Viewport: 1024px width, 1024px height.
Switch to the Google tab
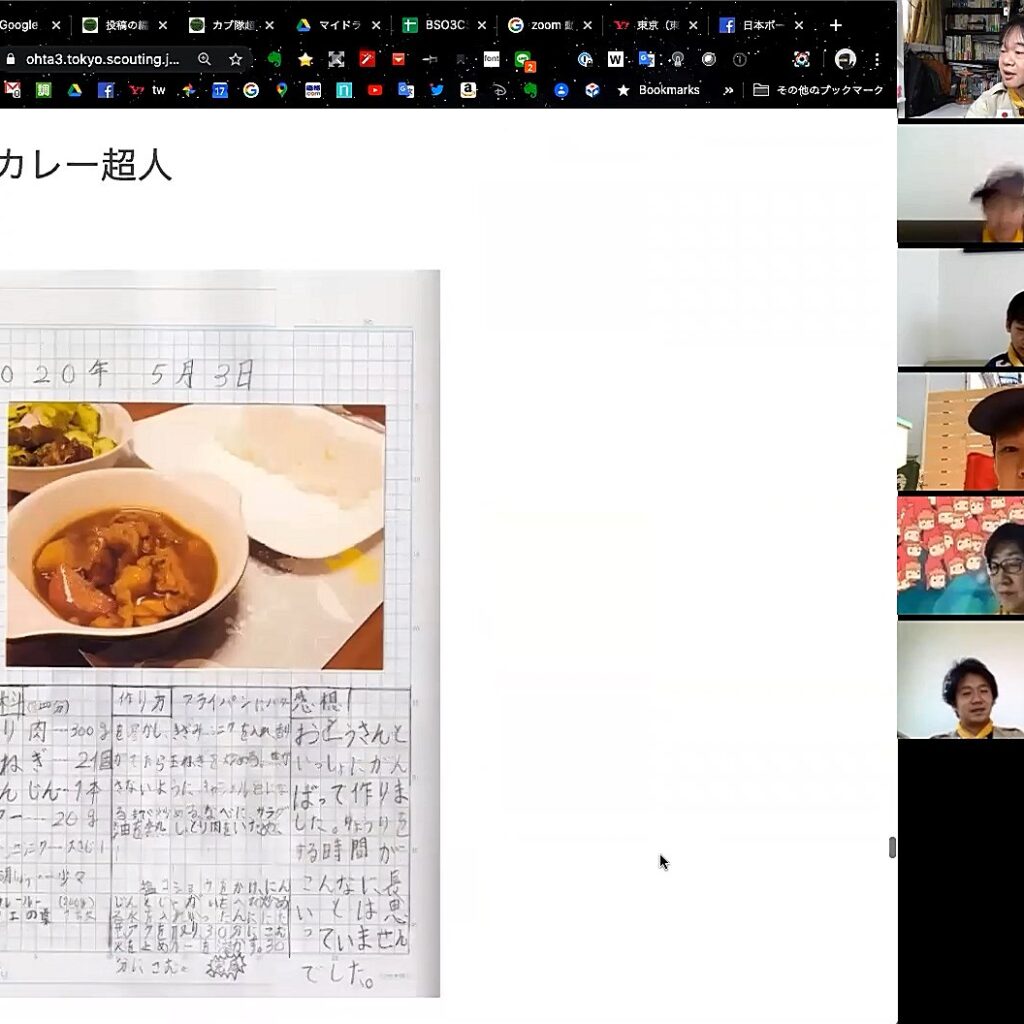point(20,25)
